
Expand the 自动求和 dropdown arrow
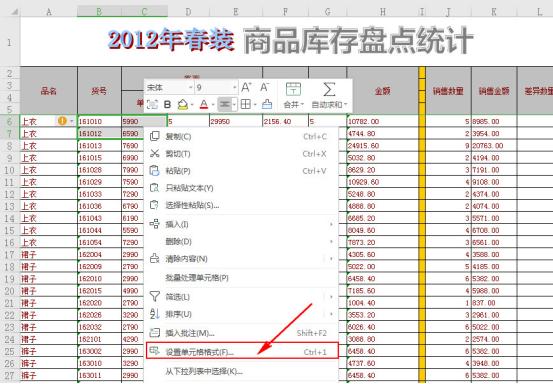[346, 105]
